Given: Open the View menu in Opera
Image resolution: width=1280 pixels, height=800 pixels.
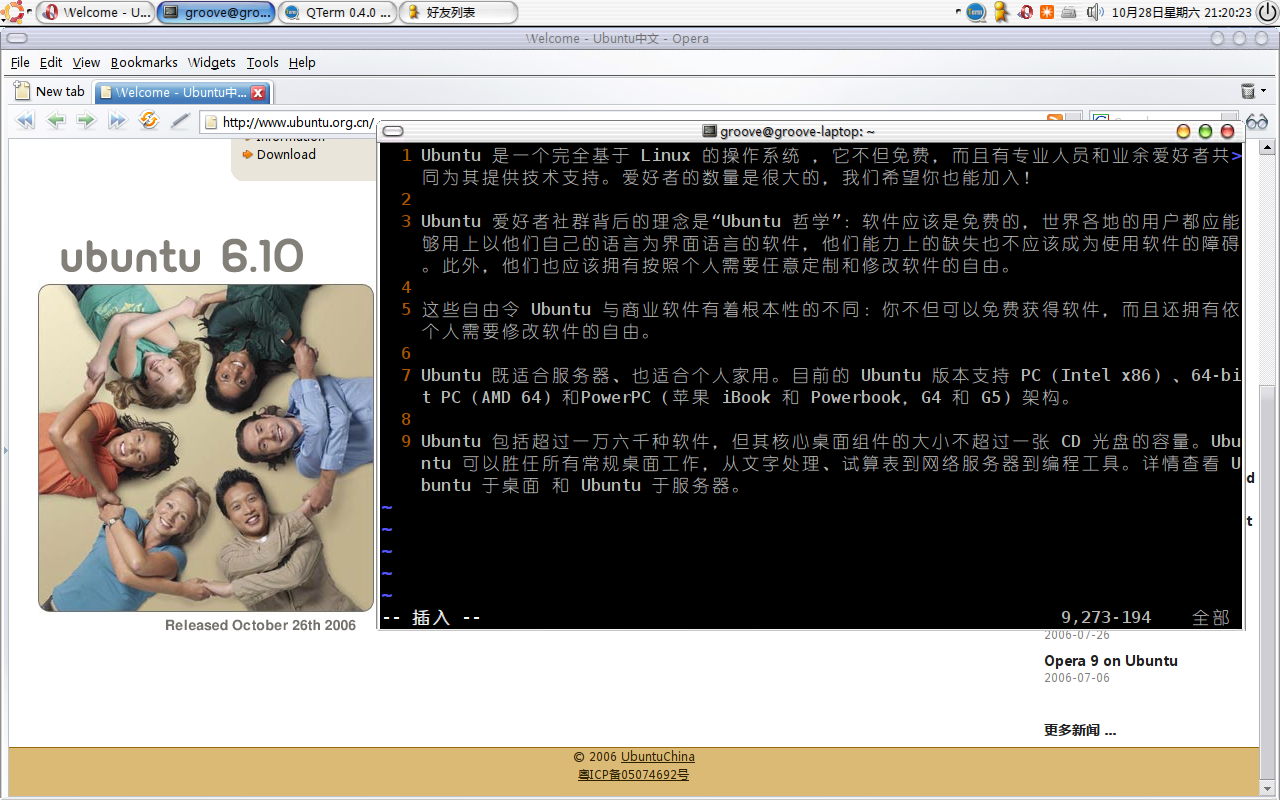Looking at the screenshot, I should tap(86, 62).
